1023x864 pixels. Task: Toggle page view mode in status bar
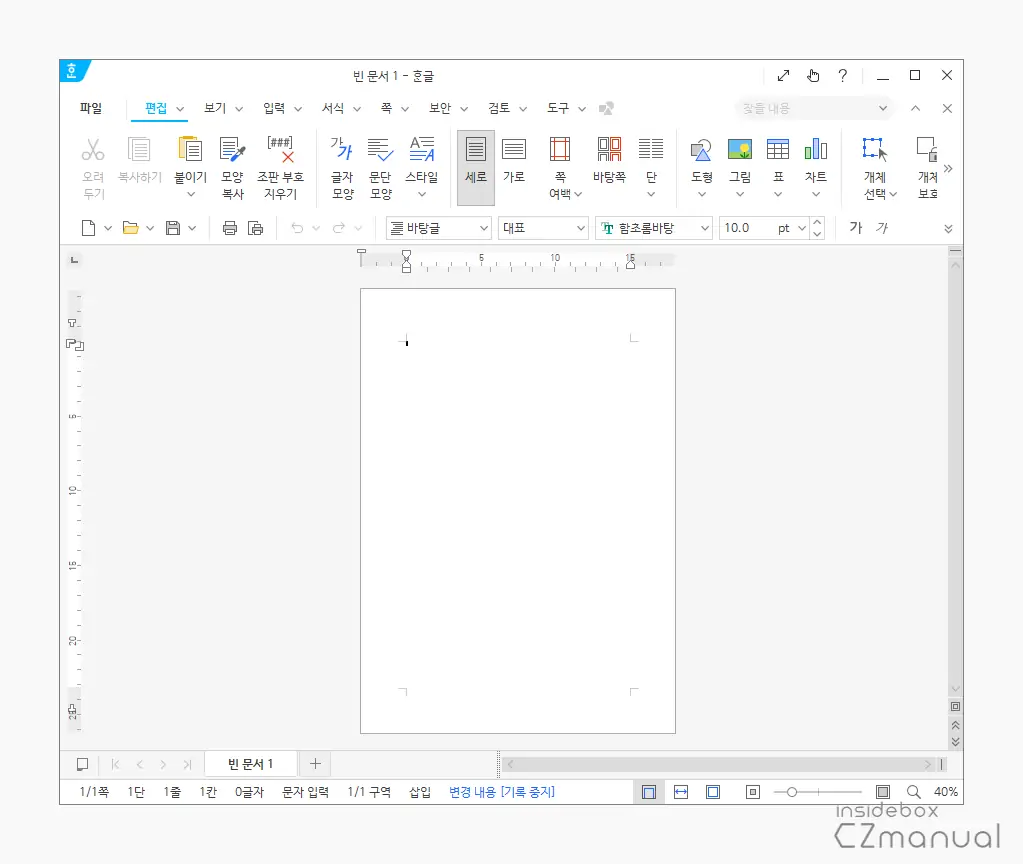[x=648, y=792]
